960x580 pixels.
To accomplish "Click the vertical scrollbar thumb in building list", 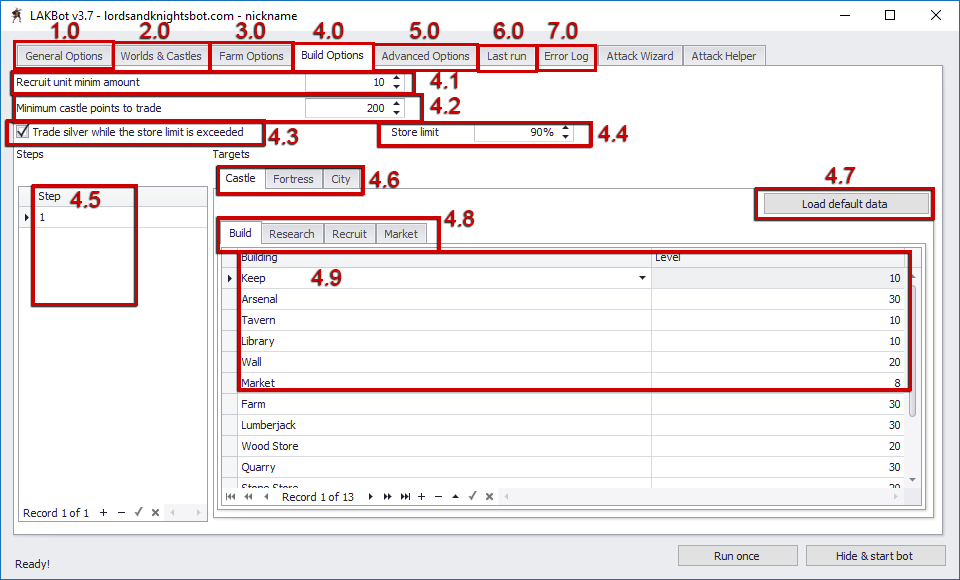I will click(912, 351).
